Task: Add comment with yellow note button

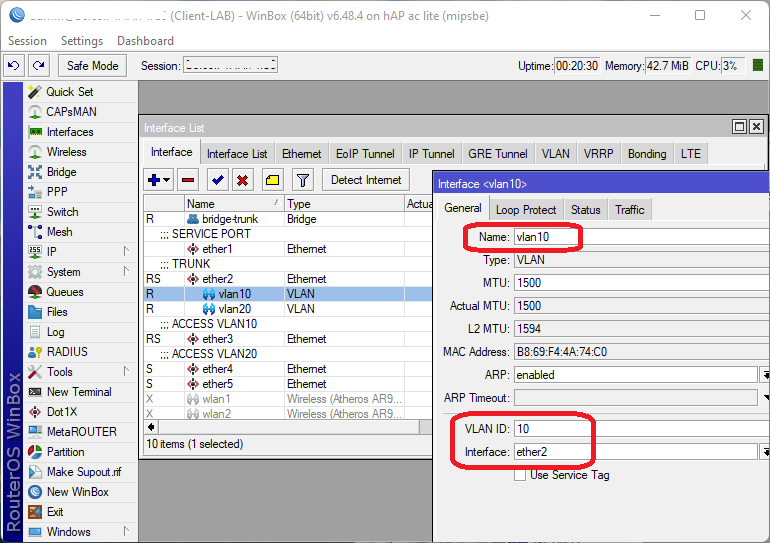Action: point(273,180)
